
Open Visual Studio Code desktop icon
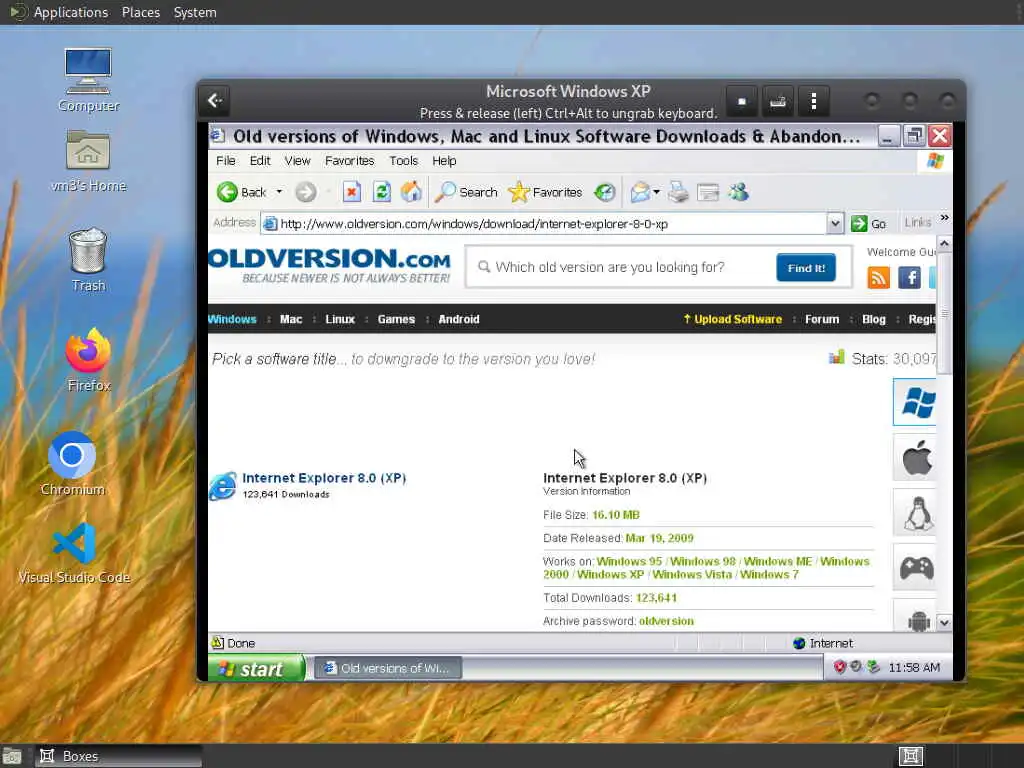74,554
